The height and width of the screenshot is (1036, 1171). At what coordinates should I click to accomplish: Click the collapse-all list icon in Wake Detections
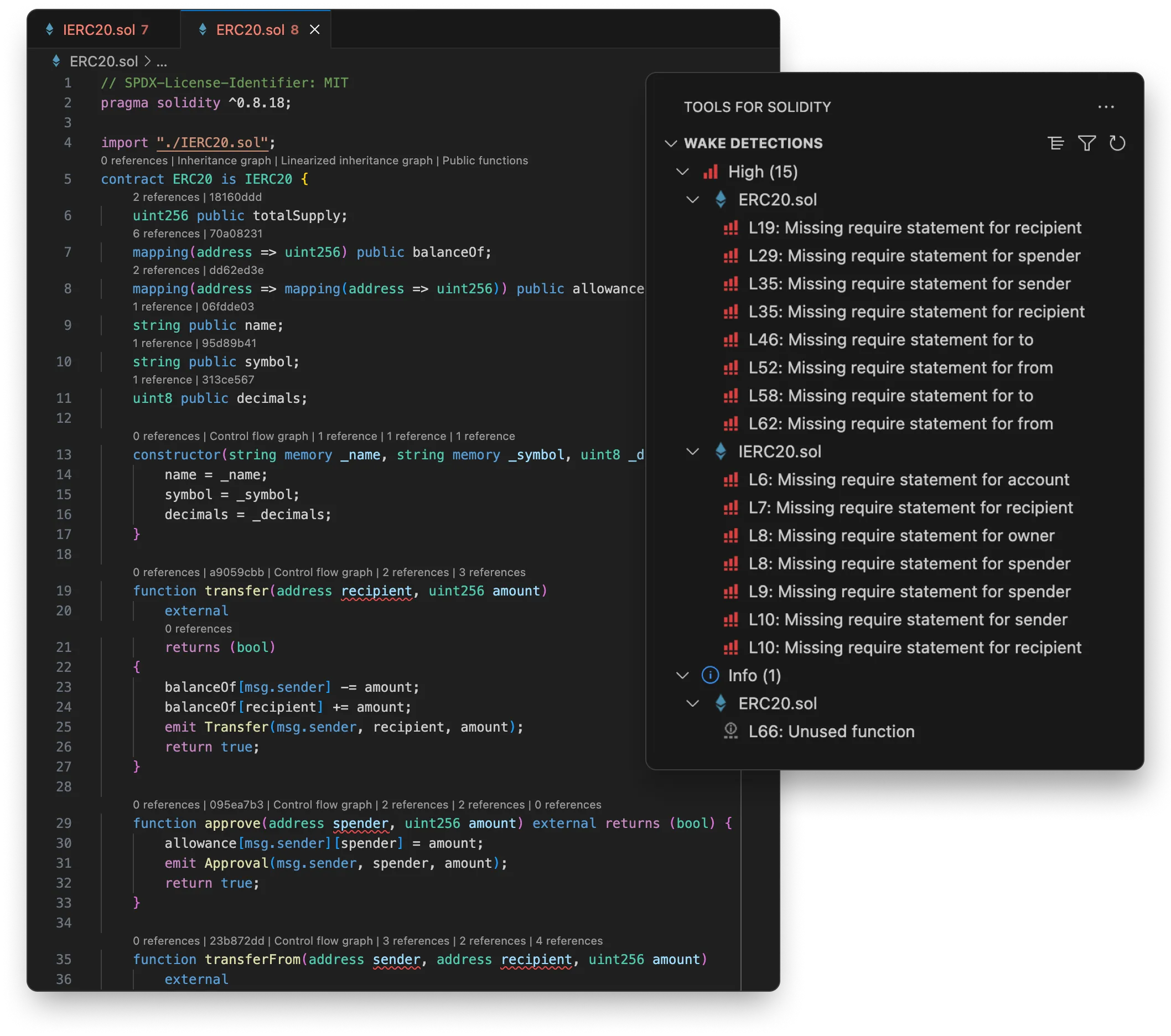coord(1056,143)
